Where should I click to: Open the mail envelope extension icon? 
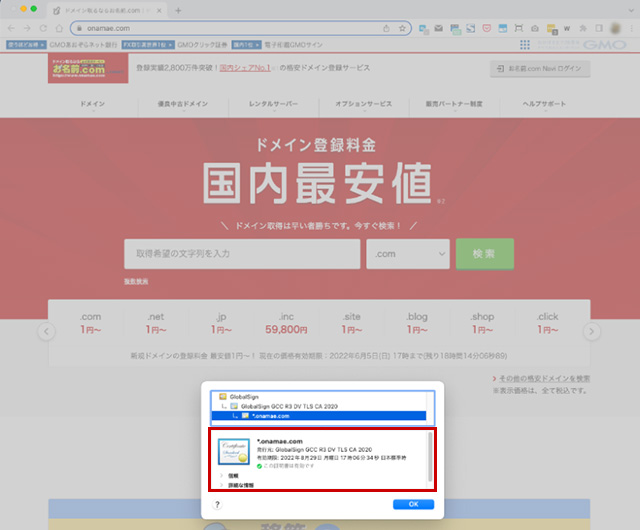click(438, 28)
